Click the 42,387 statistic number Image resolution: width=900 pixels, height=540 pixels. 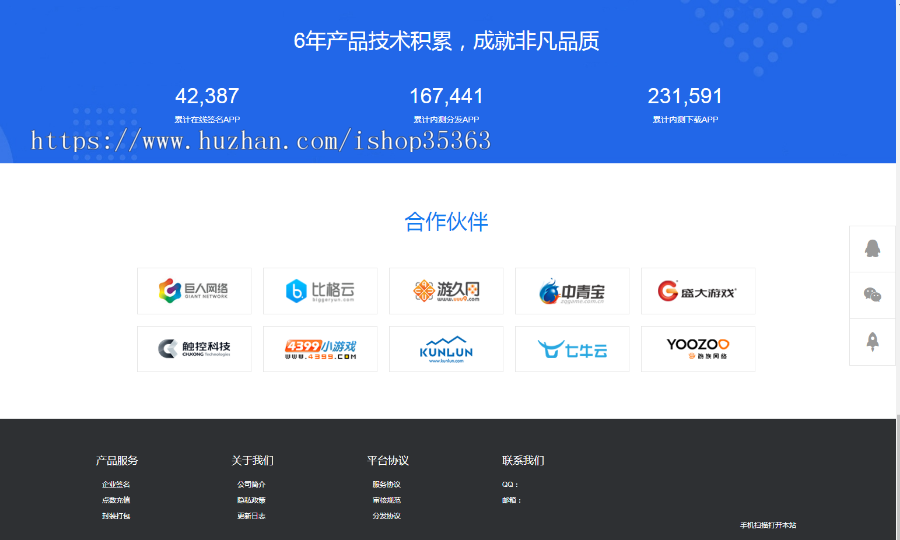point(207,96)
